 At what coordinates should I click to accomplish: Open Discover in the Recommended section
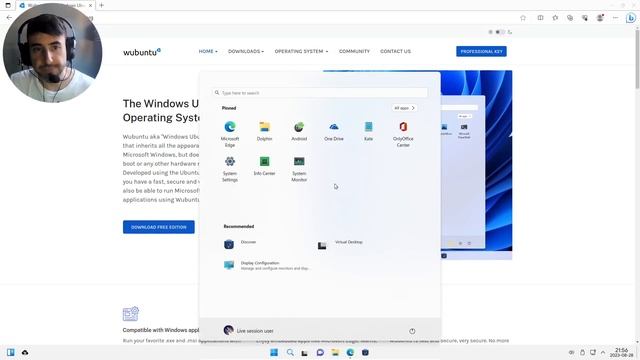(x=240, y=244)
